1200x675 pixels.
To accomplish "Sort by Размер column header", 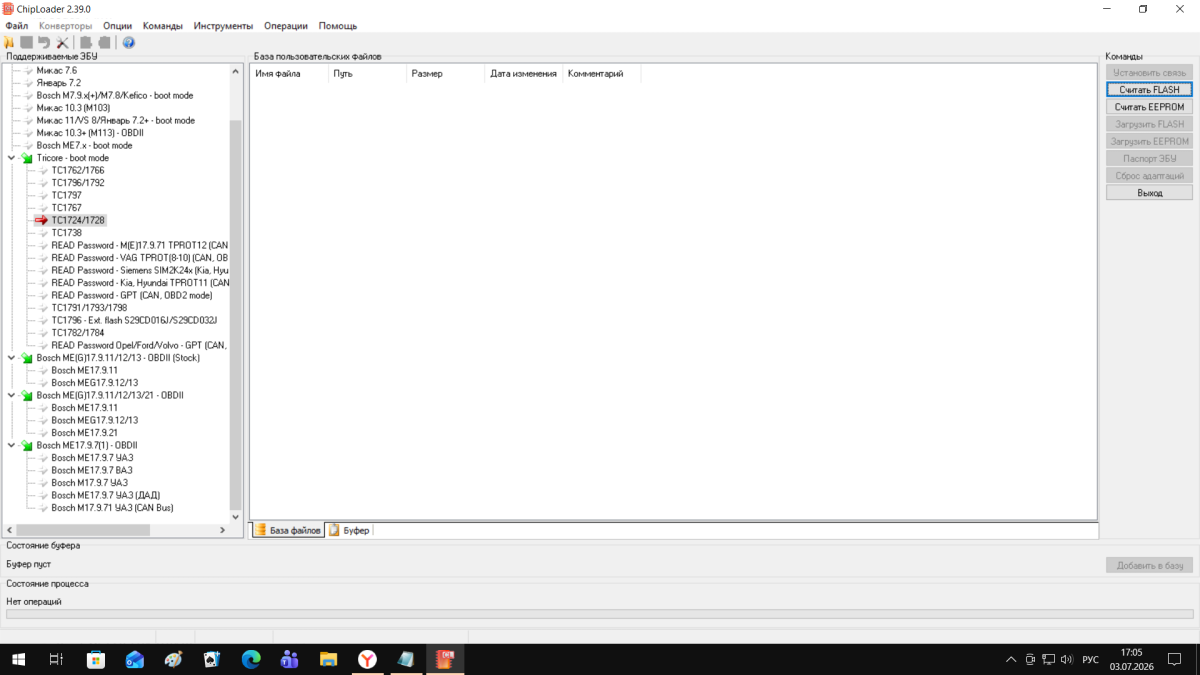I will tap(446, 73).
